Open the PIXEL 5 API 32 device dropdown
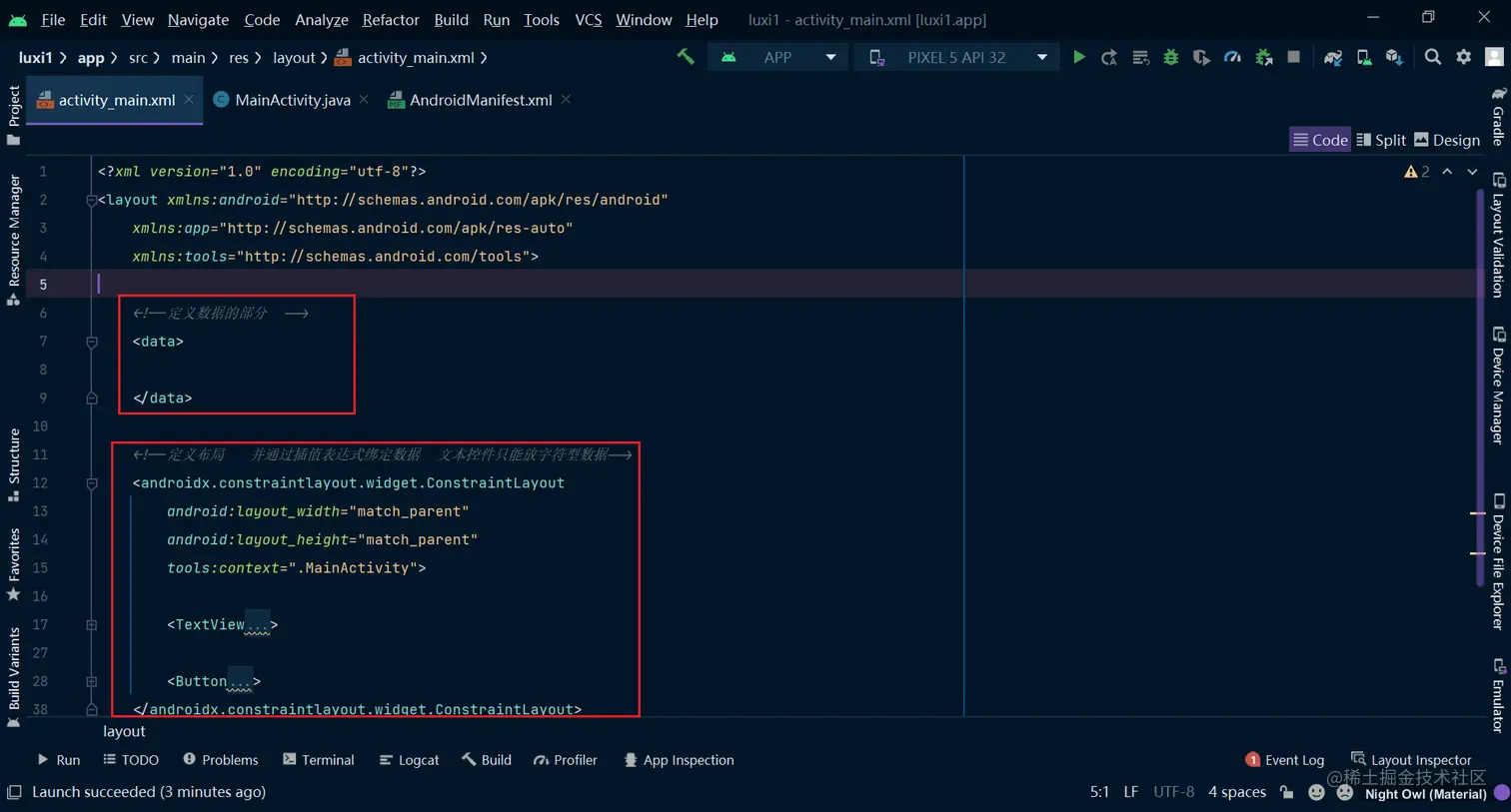This screenshot has height=812, width=1511. point(959,57)
